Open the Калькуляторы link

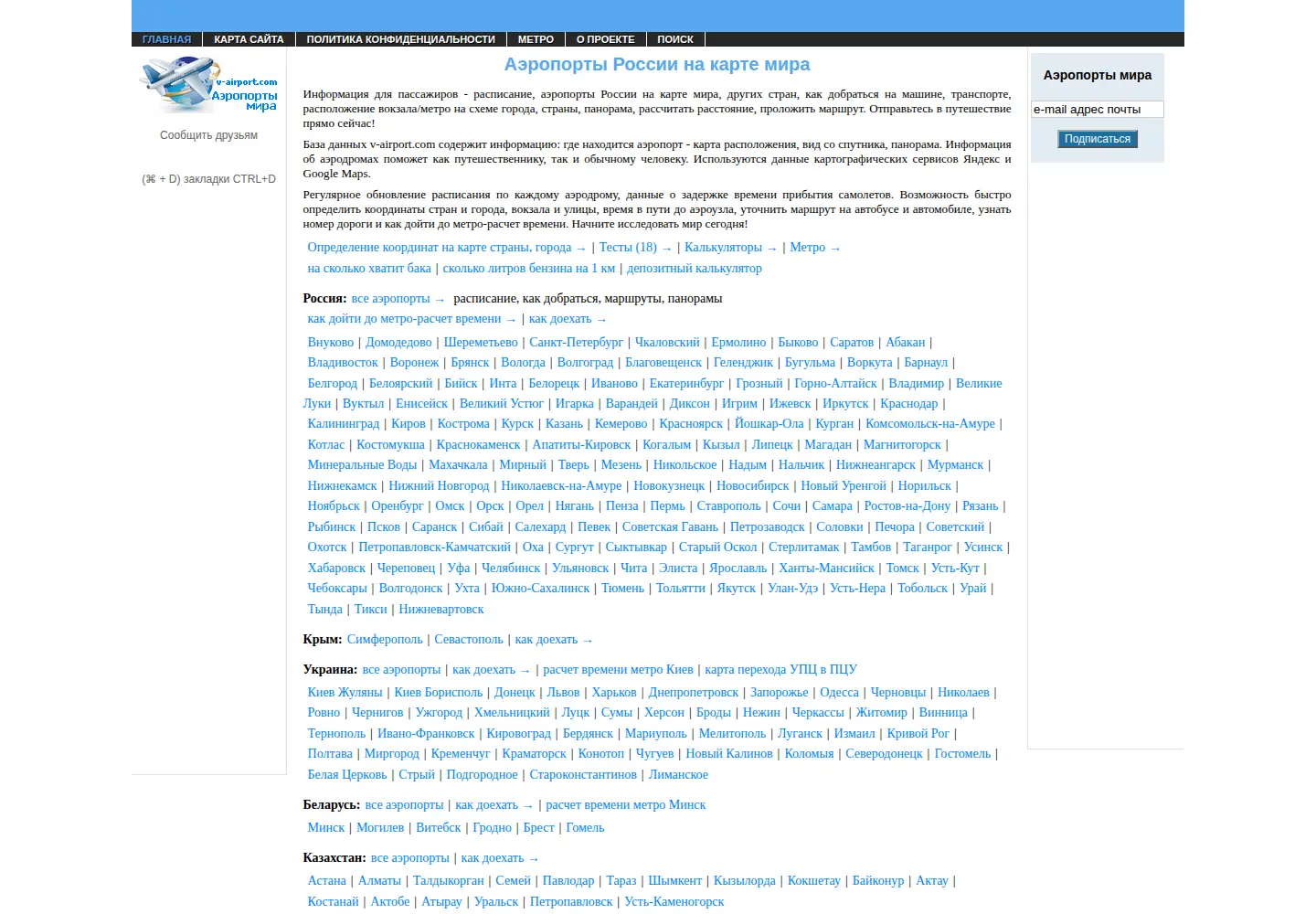(x=730, y=248)
